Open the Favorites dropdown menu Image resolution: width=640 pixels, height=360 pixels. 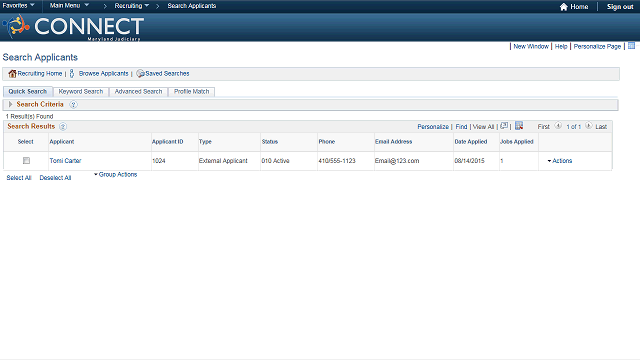coord(19,6)
